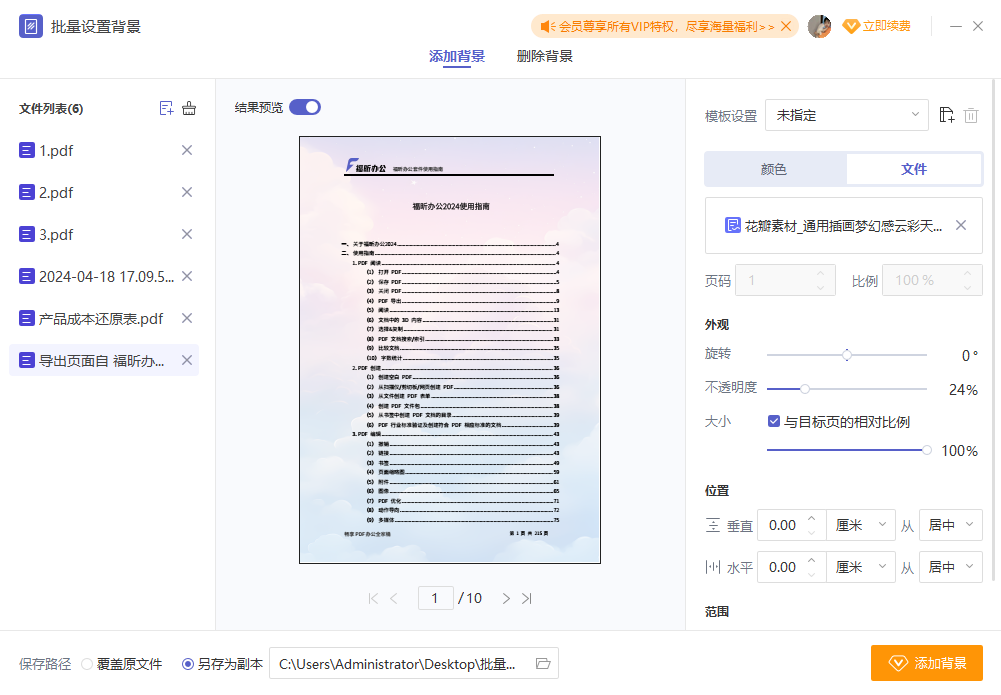This screenshot has height=695, width=1001.
Task: Remove 产品成本还原表.pdf from the list
Action: 187,318
